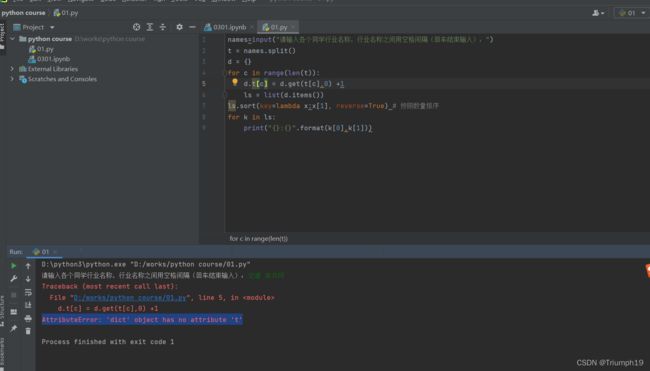Screen dimensions: 650x371
Task: Select 0301.ipynb in the project tree
Action: (x=49, y=59)
